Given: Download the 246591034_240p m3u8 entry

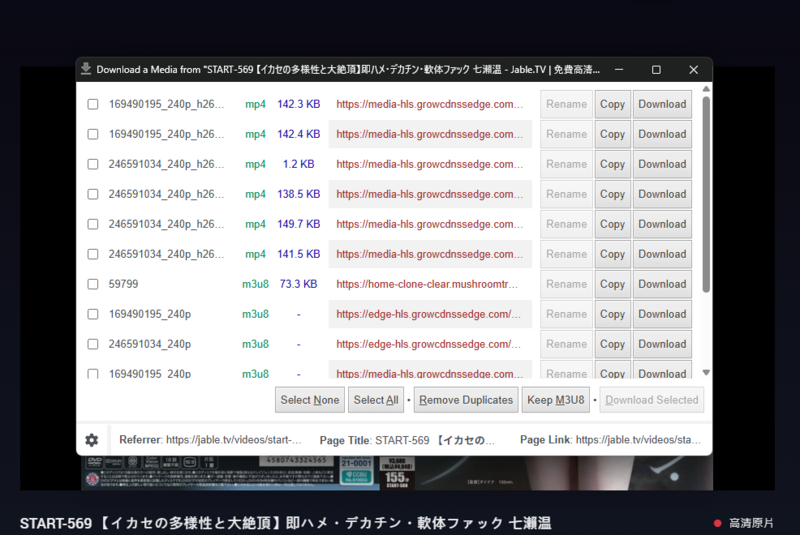Looking at the screenshot, I should (x=662, y=344).
